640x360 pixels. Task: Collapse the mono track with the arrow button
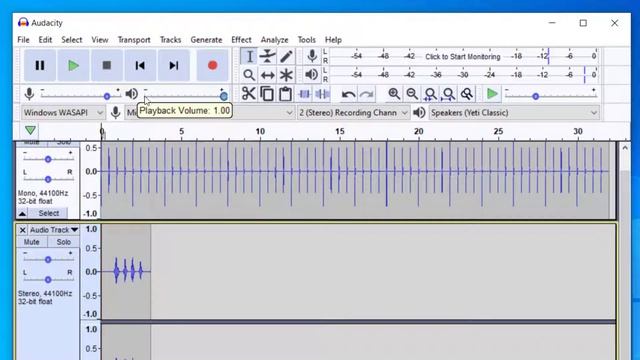[22, 213]
